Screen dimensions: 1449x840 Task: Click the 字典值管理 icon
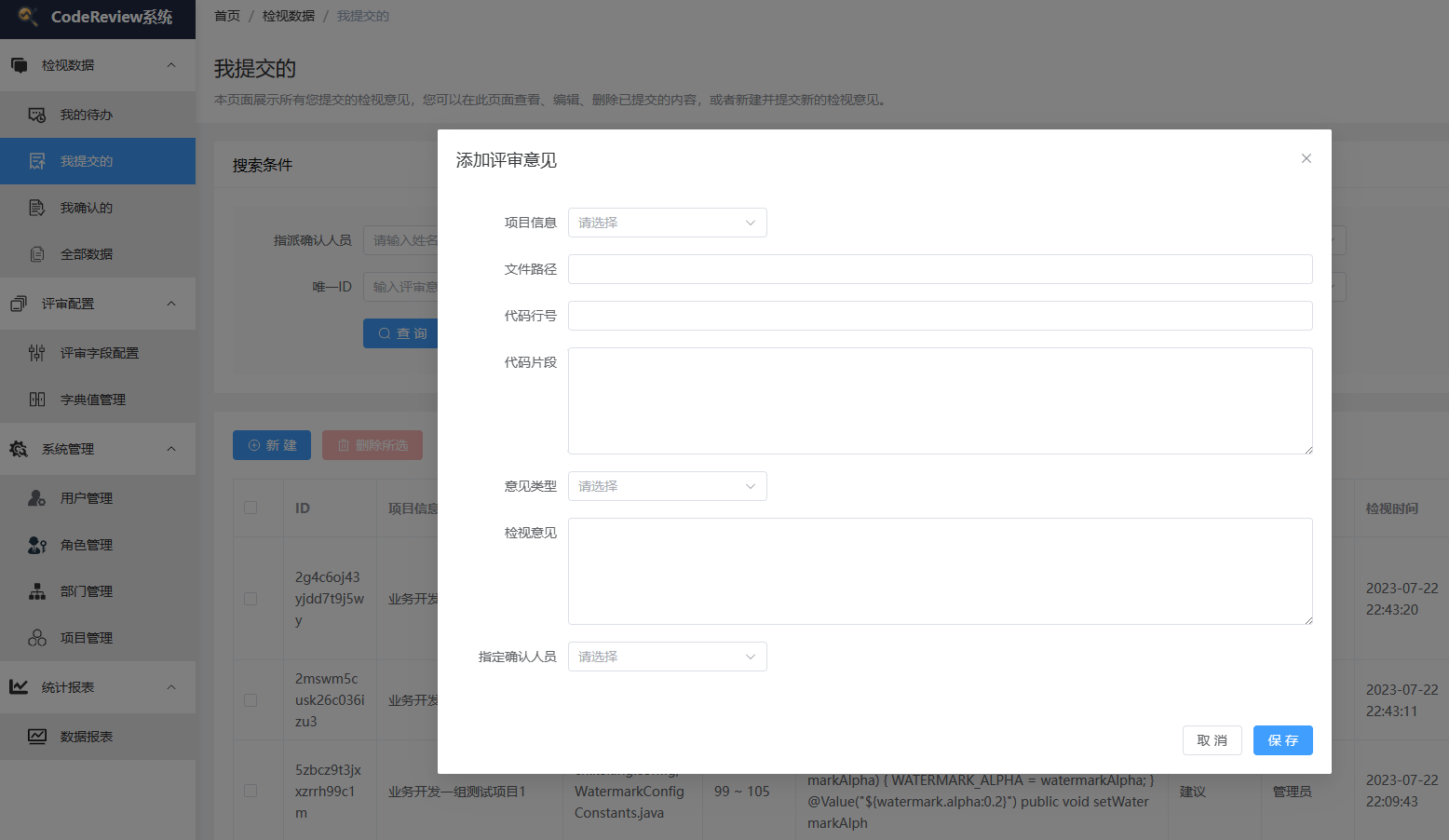[x=37, y=400]
